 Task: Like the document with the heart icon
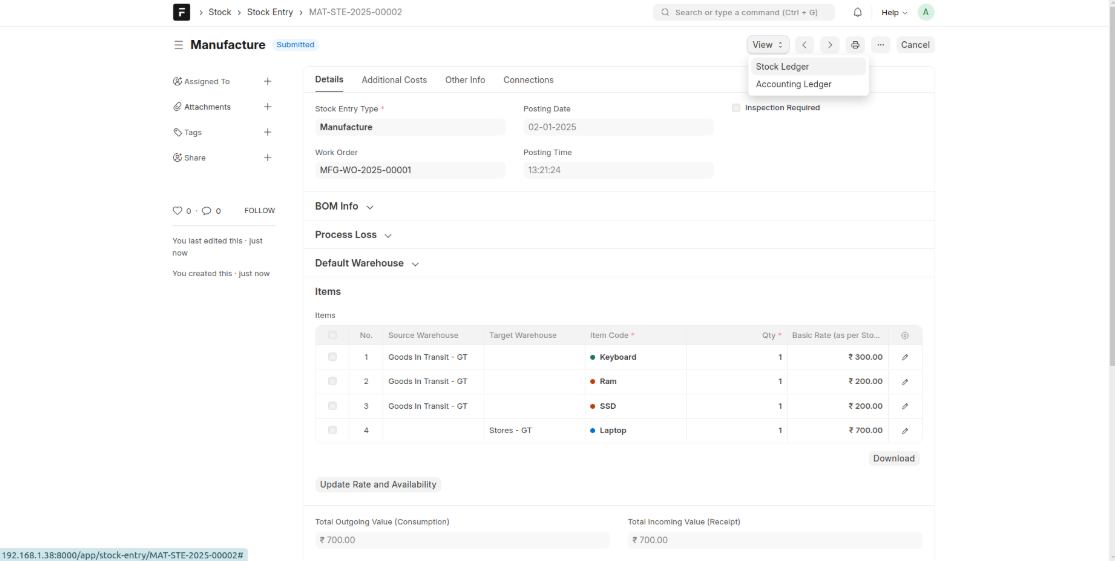[x=178, y=211]
